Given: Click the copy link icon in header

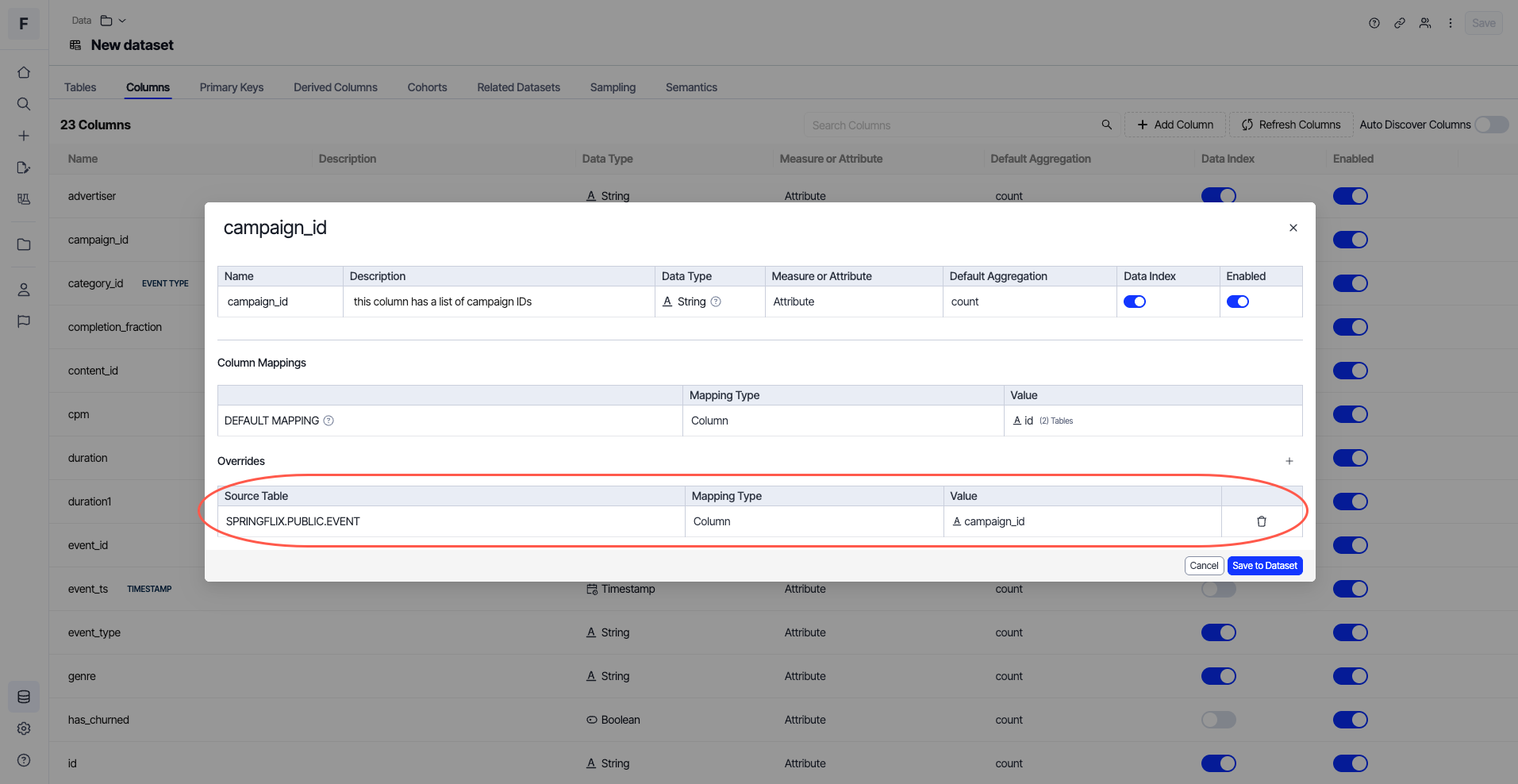Looking at the screenshot, I should (1400, 23).
